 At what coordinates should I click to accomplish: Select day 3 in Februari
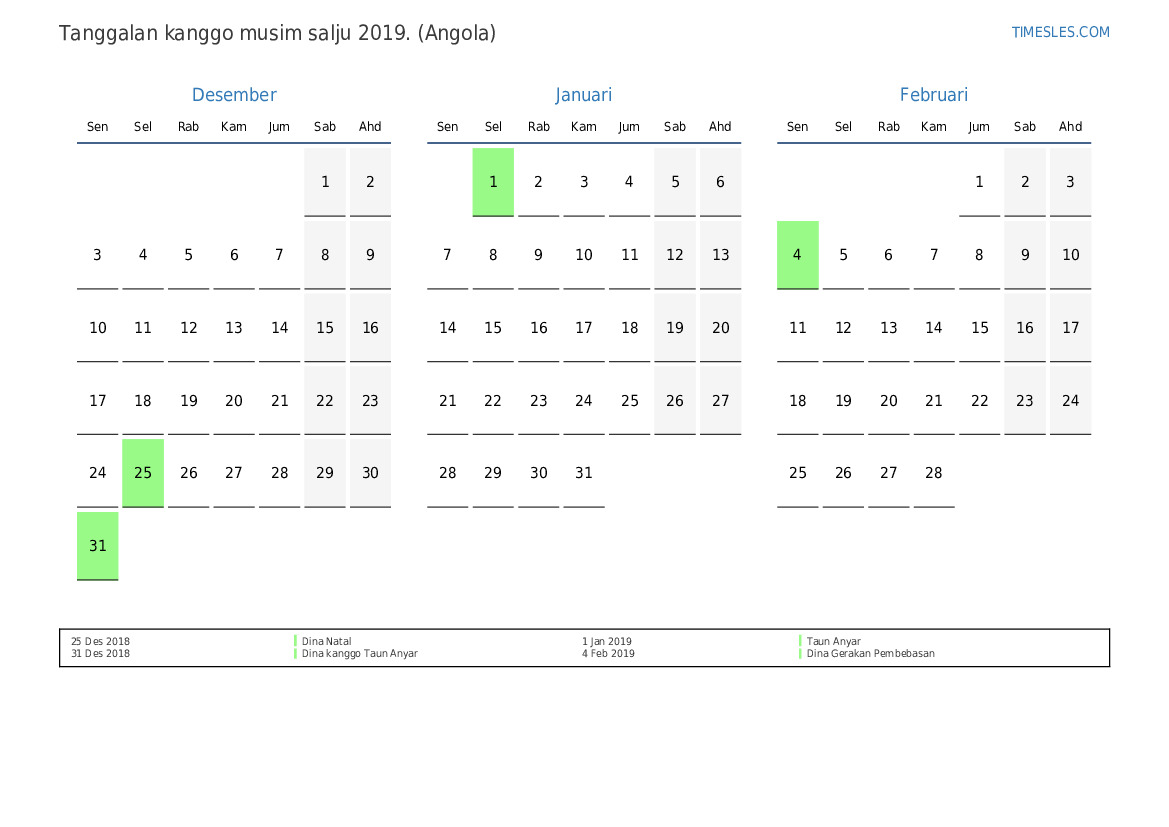[1071, 182]
